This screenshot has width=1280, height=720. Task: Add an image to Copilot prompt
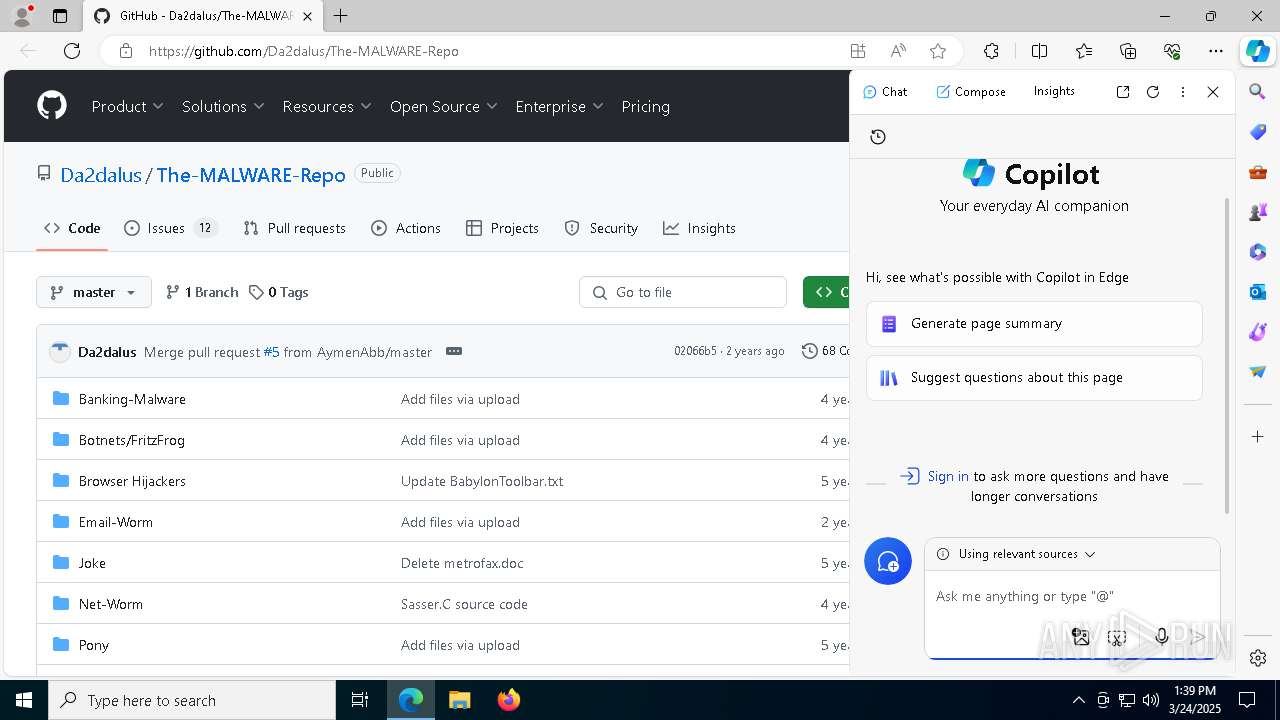pos(1081,636)
